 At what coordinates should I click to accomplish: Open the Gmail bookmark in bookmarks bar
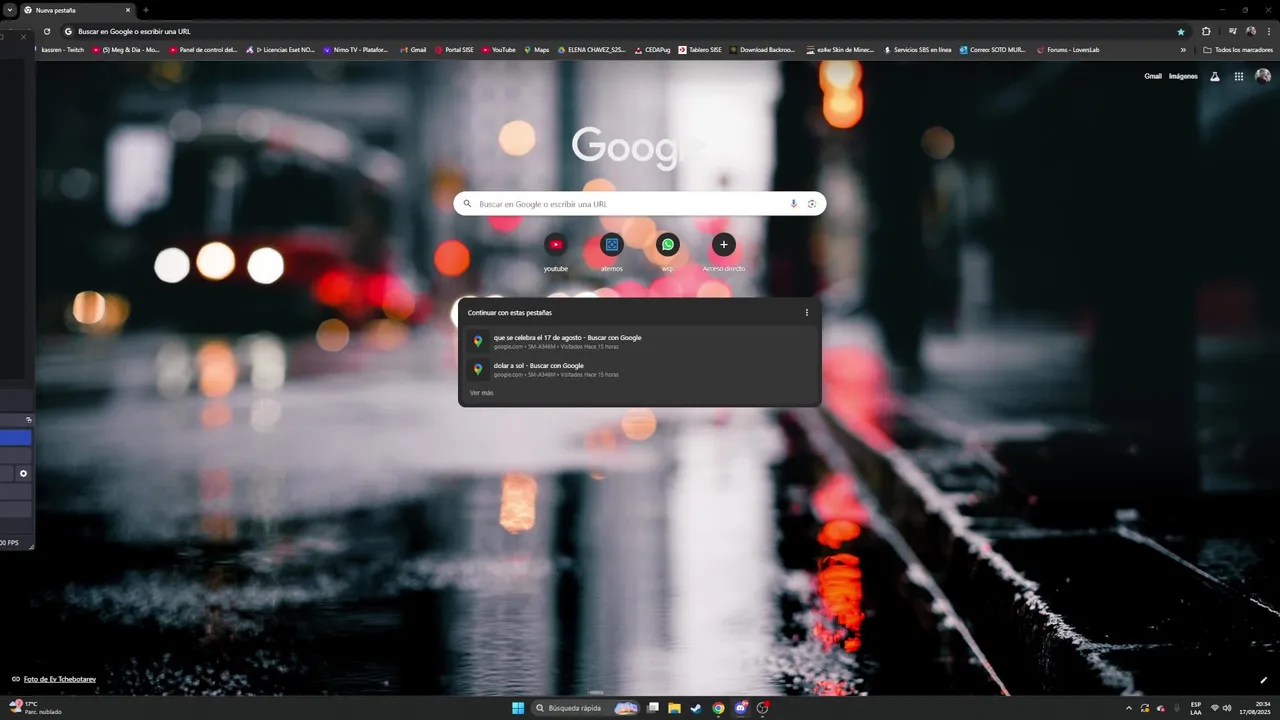(x=413, y=50)
